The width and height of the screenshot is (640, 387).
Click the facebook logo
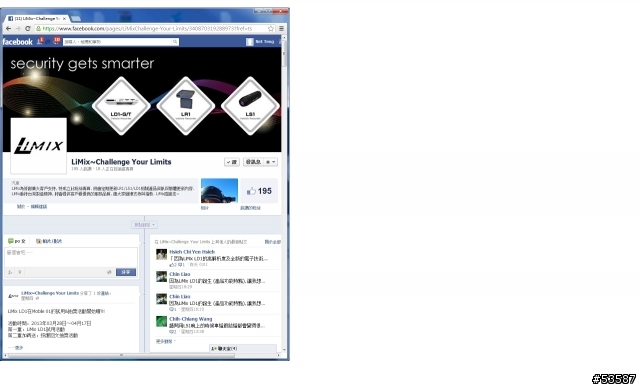tap(17, 42)
